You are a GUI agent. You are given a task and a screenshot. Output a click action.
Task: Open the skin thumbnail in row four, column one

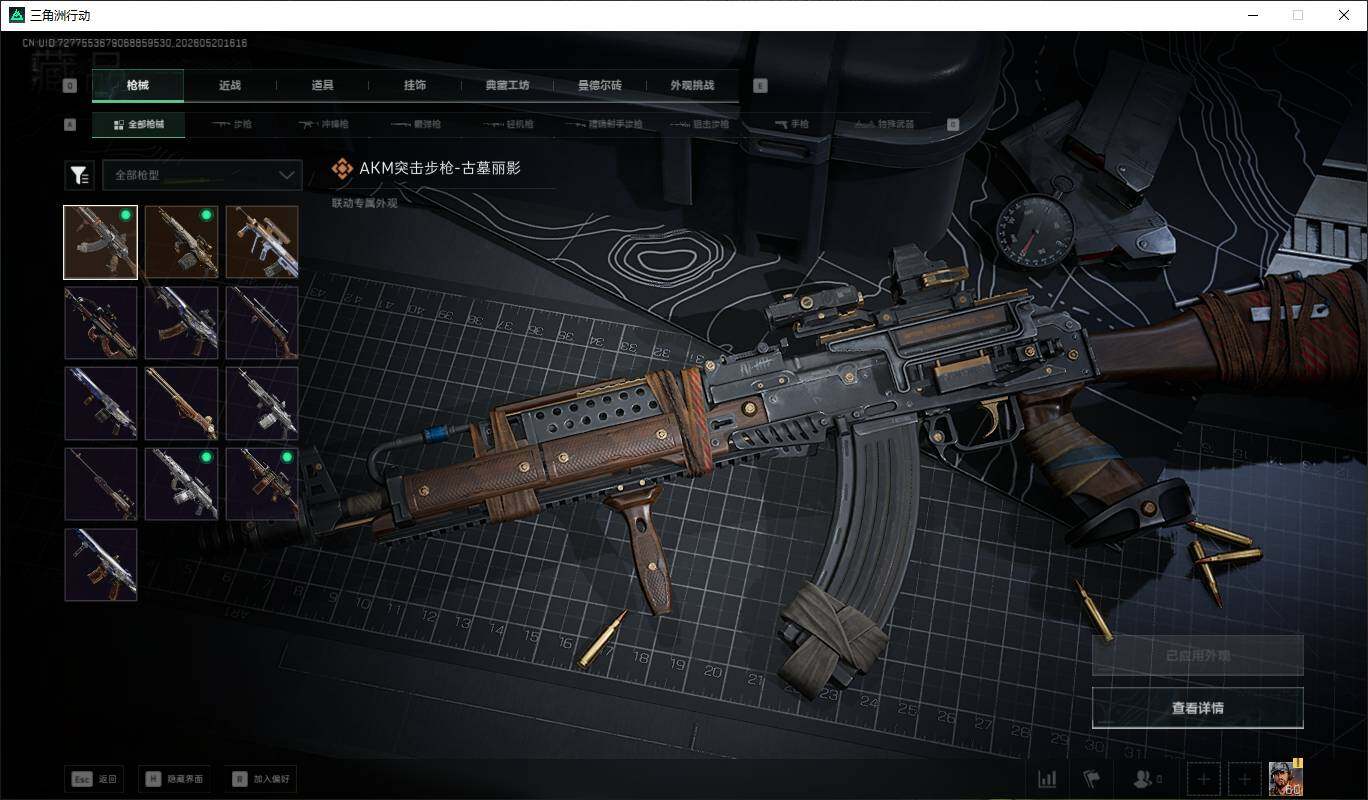tap(101, 484)
